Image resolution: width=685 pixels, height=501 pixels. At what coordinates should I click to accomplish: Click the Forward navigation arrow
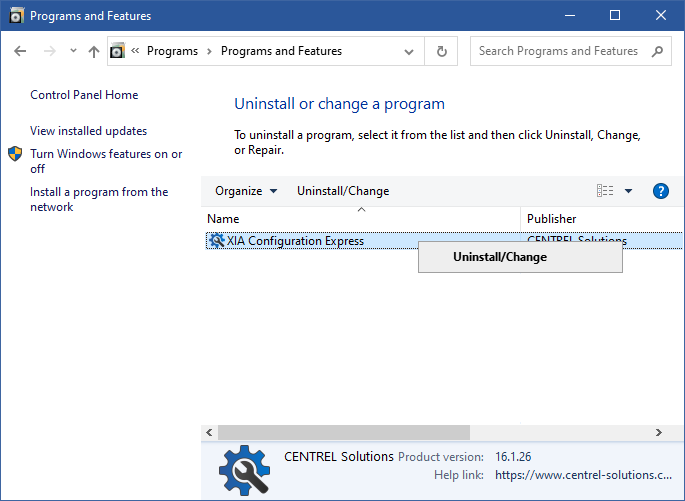coord(50,51)
